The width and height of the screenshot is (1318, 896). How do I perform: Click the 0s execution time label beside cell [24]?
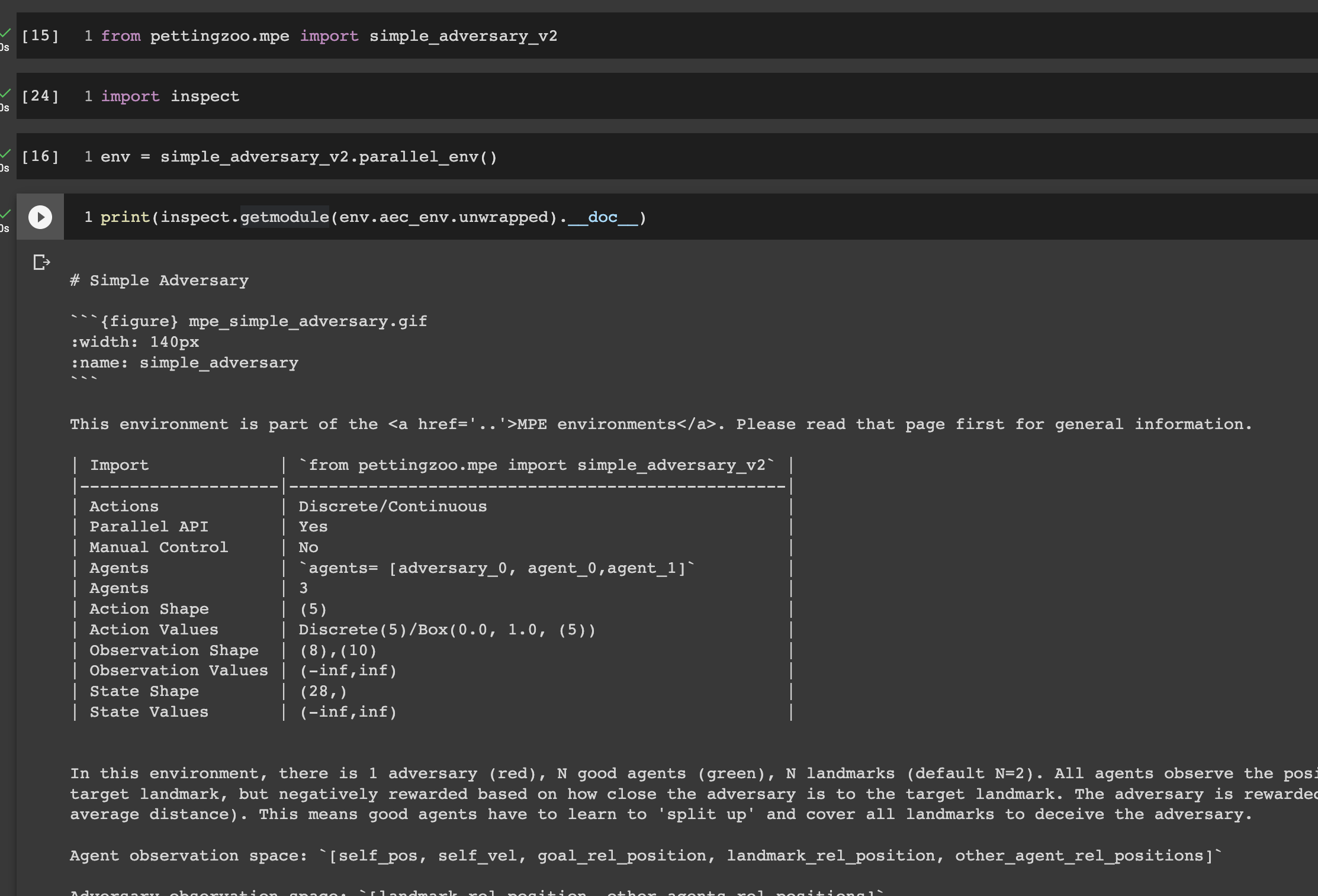coord(3,108)
